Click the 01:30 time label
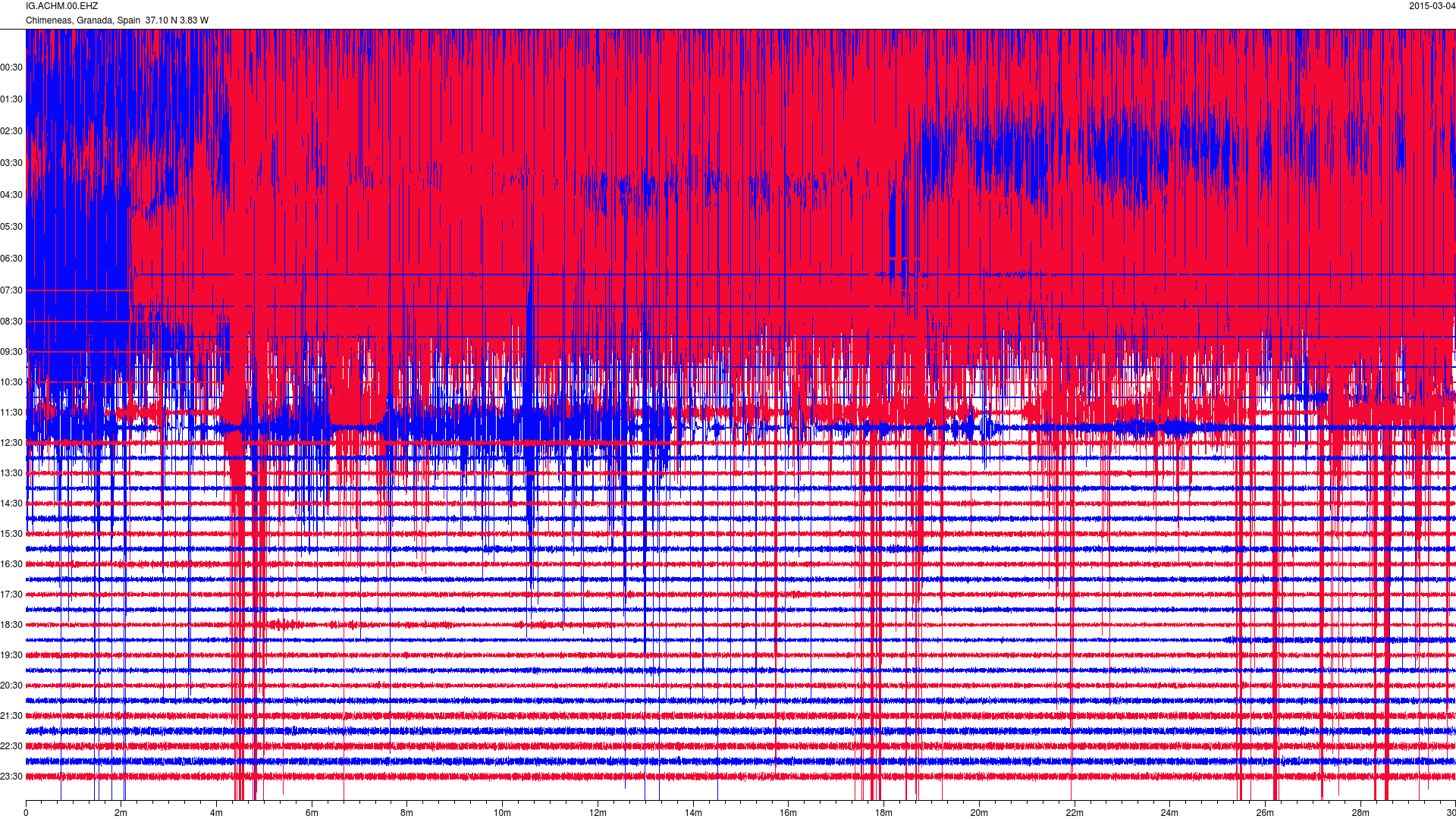1456x819 pixels. coord(11,99)
